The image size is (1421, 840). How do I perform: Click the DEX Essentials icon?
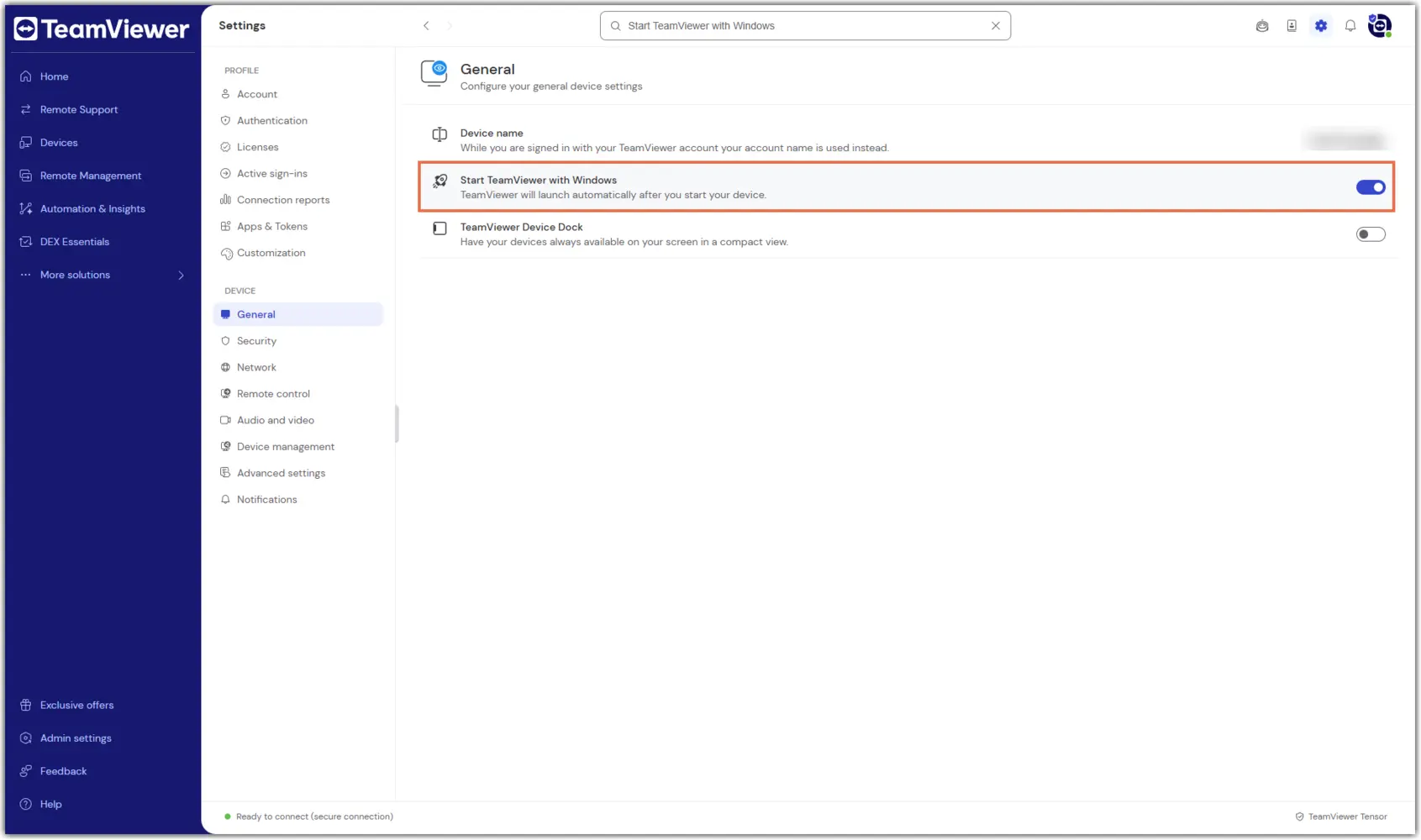[x=26, y=242]
